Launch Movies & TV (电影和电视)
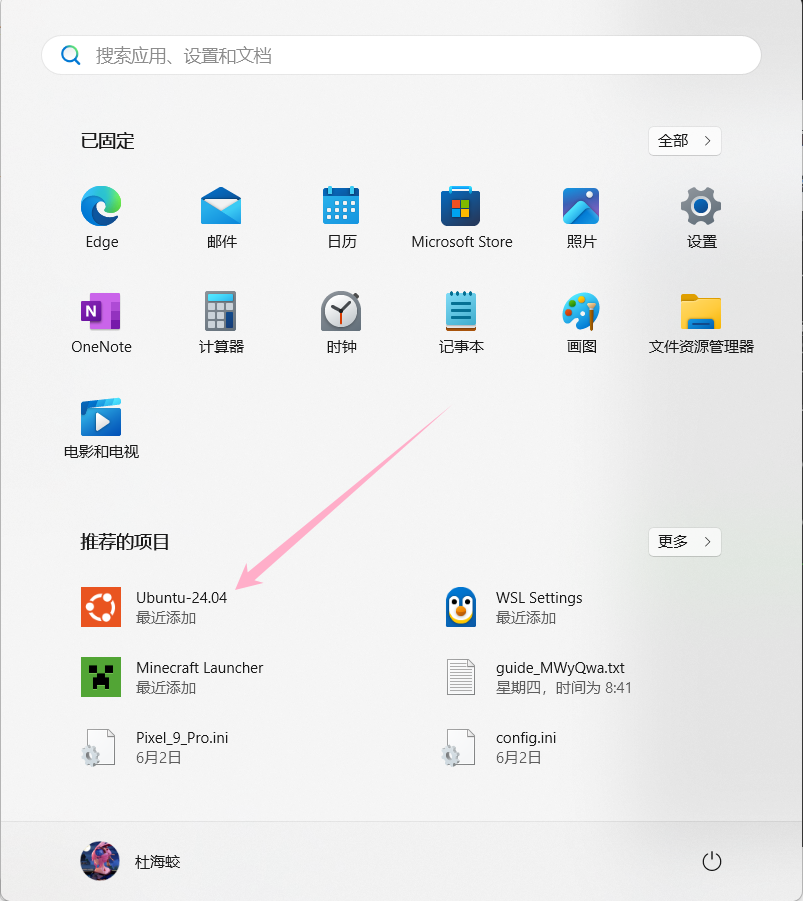Viewport: 803px width, 901px height. [101, 417]
